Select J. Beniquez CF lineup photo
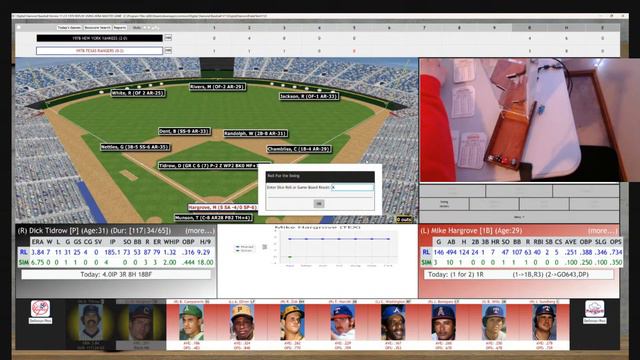Viewport: 640px width, 360px height. coord(443,322)
